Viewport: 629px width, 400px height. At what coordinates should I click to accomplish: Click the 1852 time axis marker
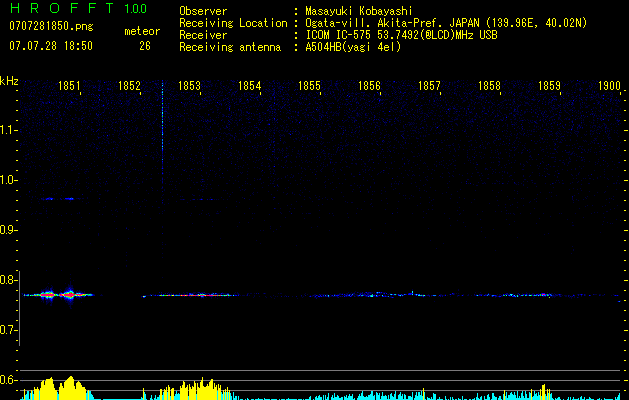[x=129, y=86]
